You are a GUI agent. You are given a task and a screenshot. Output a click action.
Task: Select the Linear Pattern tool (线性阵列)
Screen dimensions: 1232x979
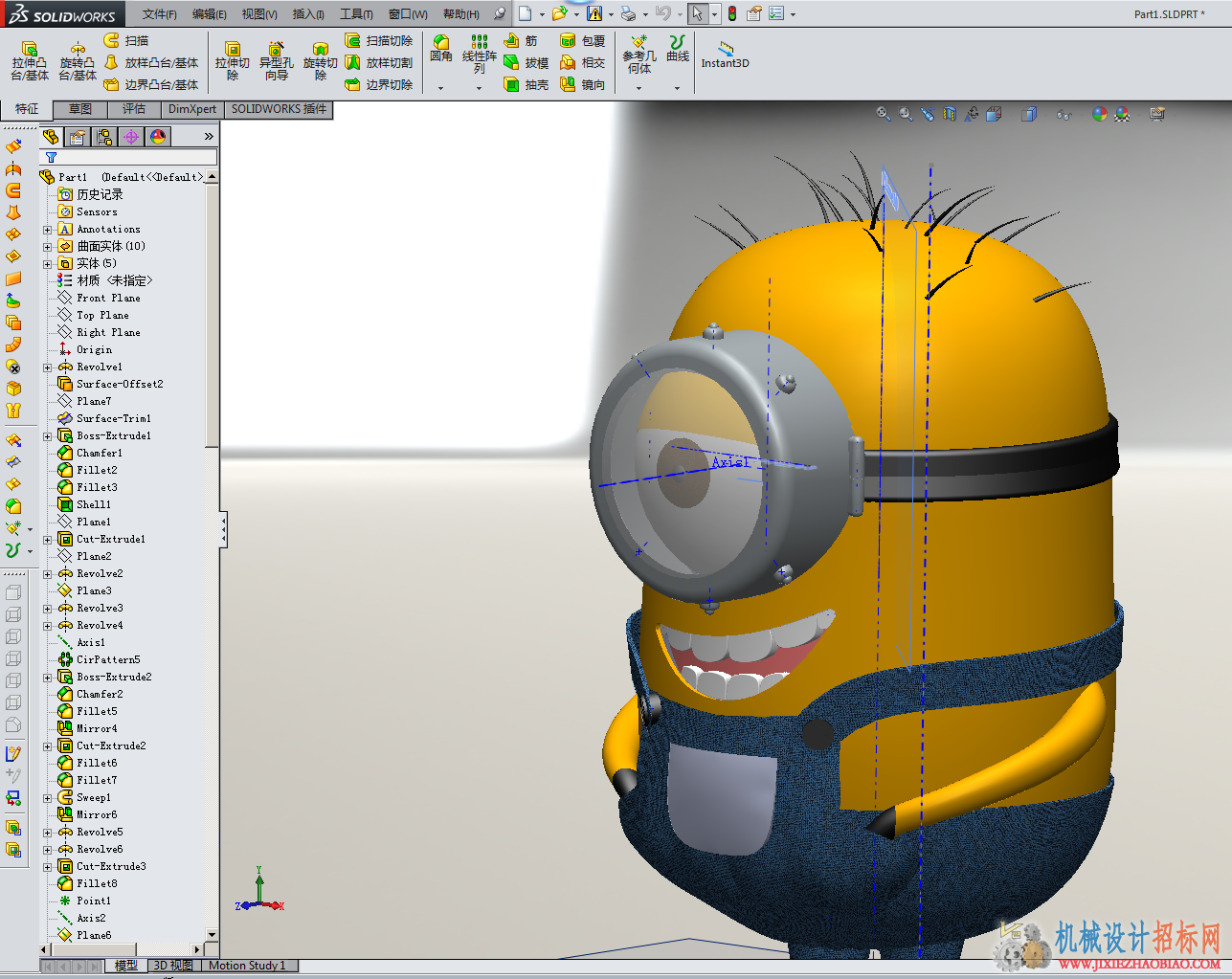coord(480,55)
